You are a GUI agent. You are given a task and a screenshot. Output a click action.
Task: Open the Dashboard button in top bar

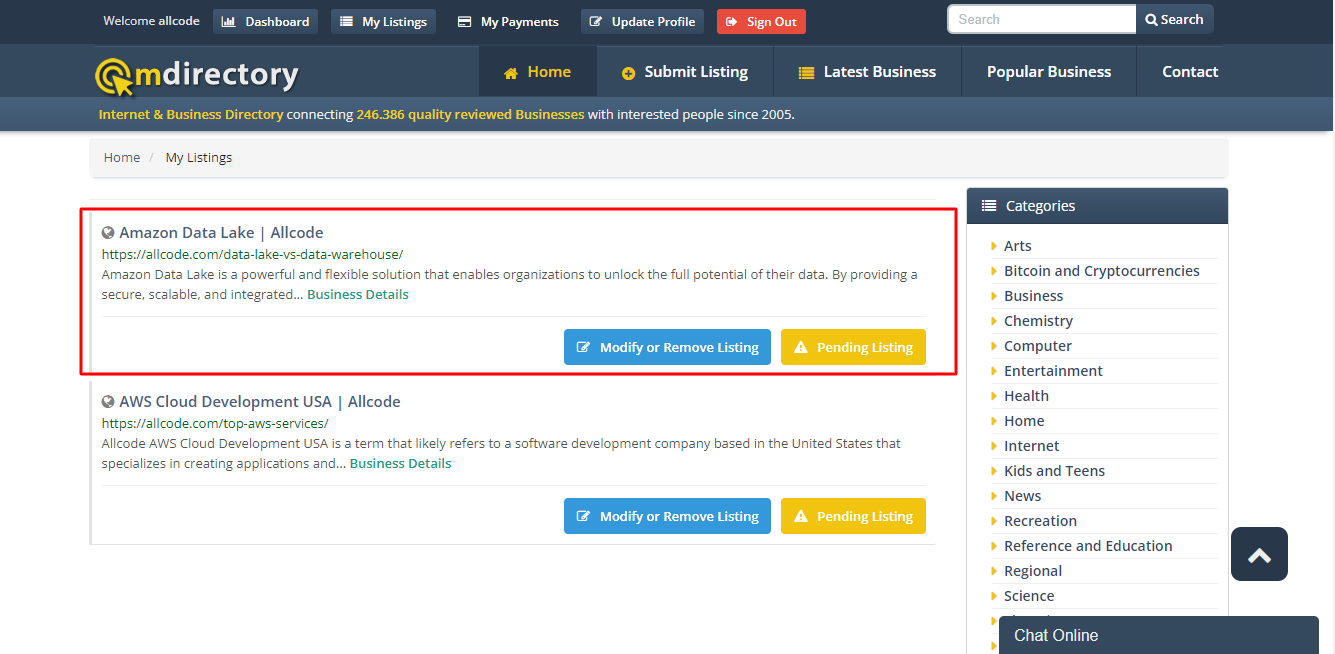click(x=265, y=21)
